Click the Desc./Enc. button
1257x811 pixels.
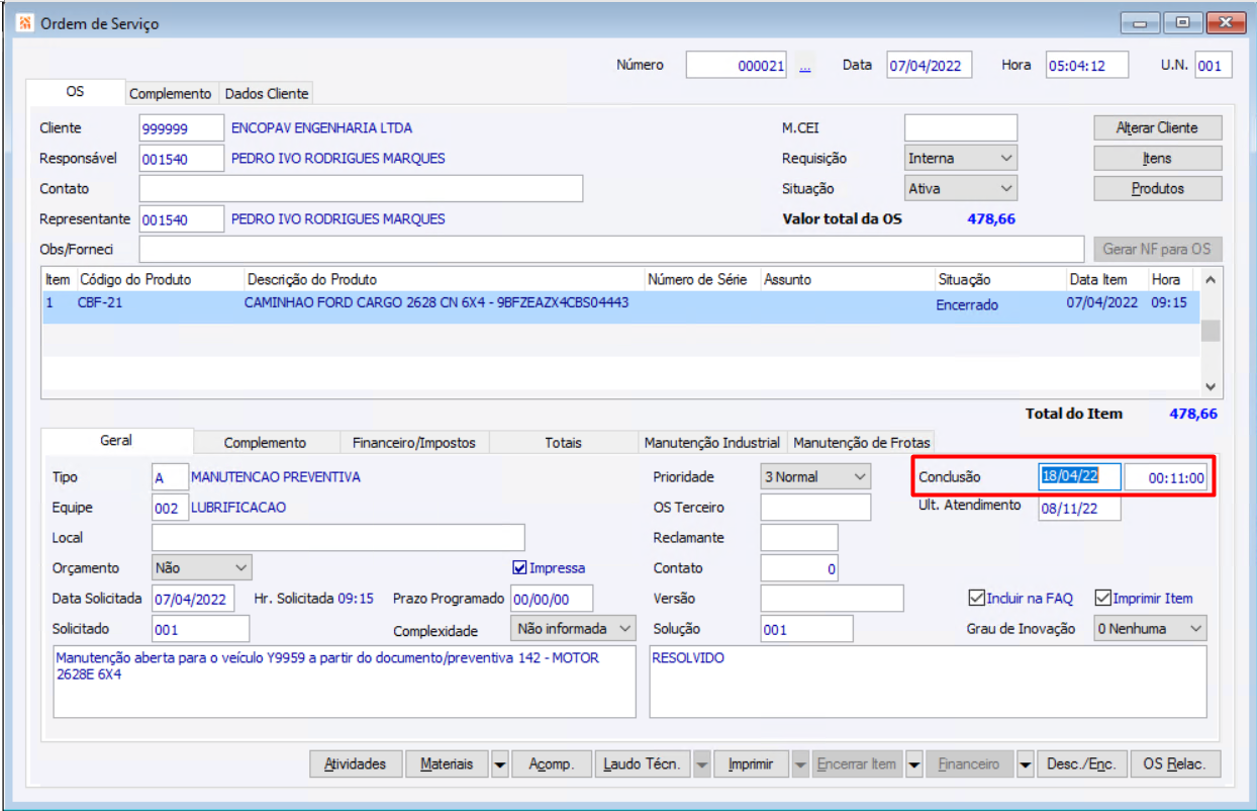[1083, 764]
